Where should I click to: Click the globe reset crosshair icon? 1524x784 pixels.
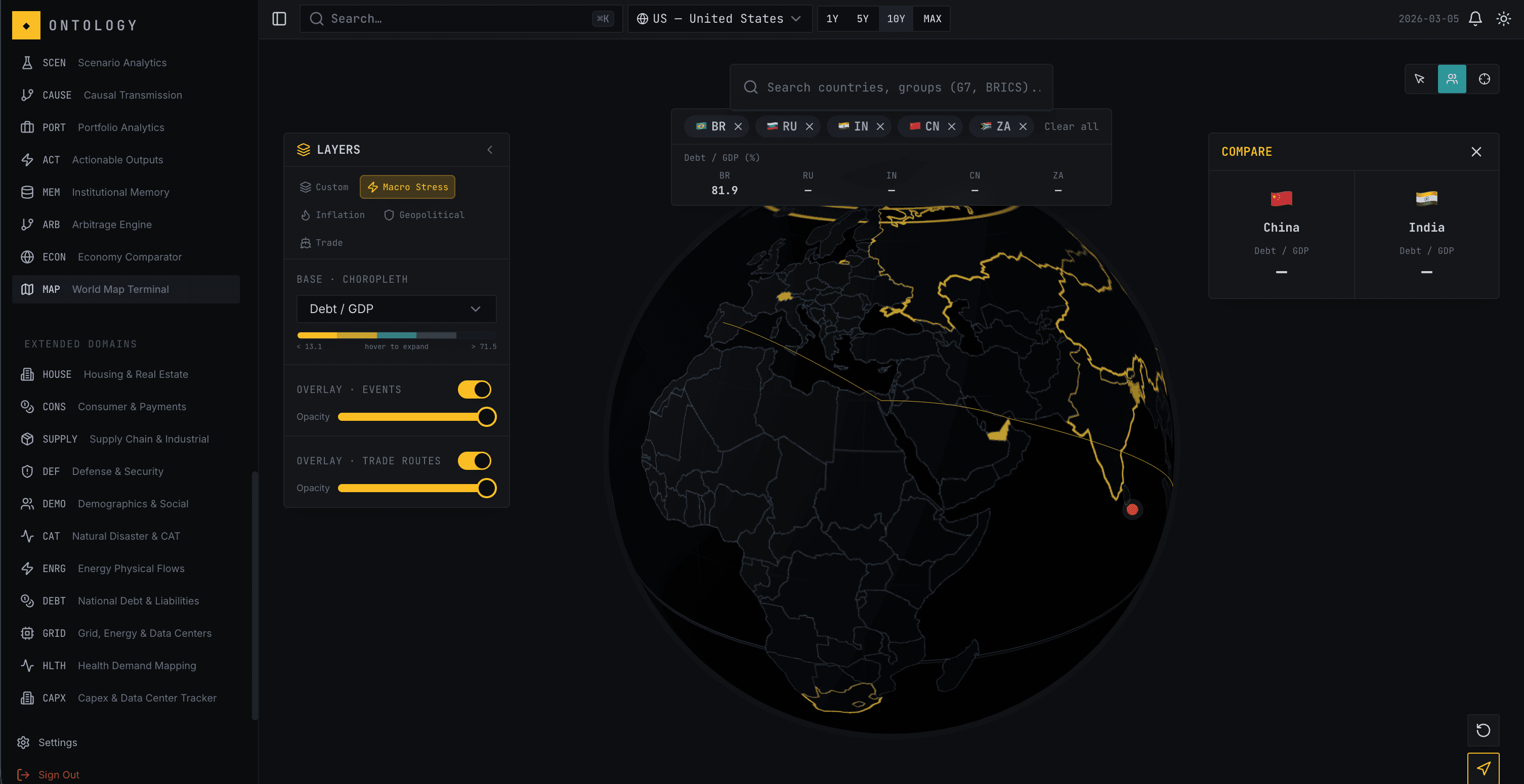(1484, 78)
